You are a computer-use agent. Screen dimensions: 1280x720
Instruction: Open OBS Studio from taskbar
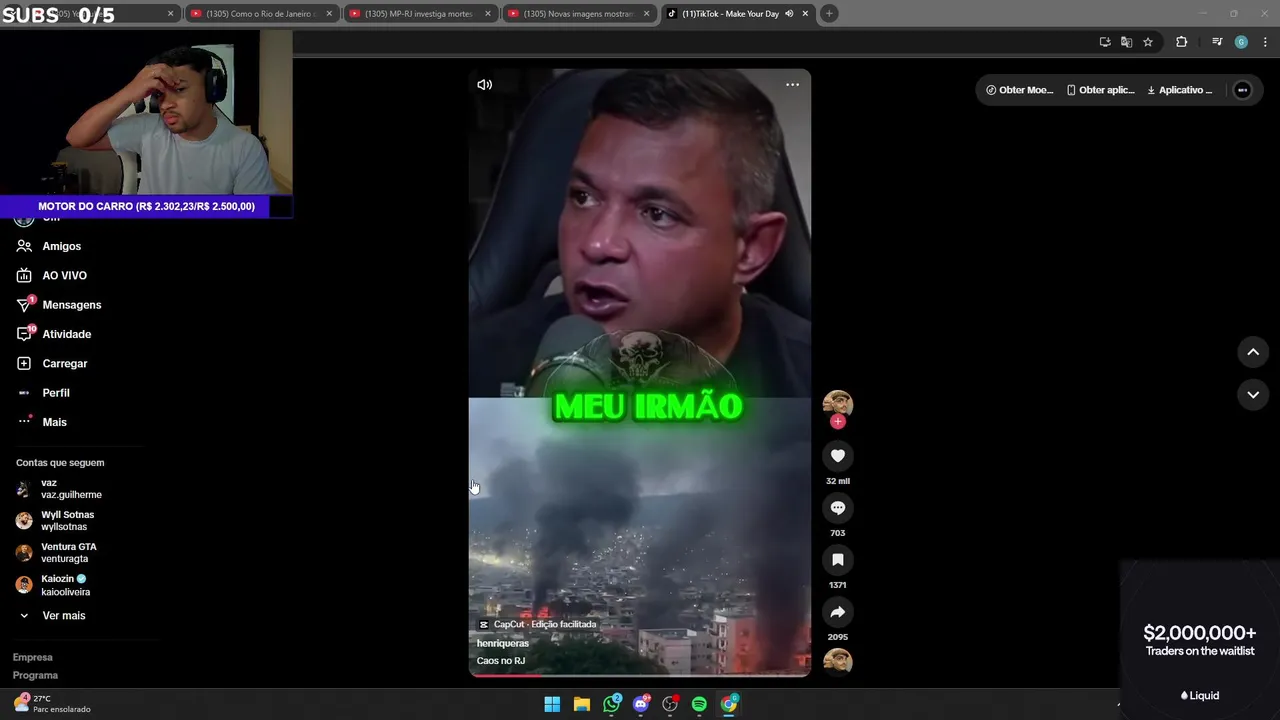670,704
